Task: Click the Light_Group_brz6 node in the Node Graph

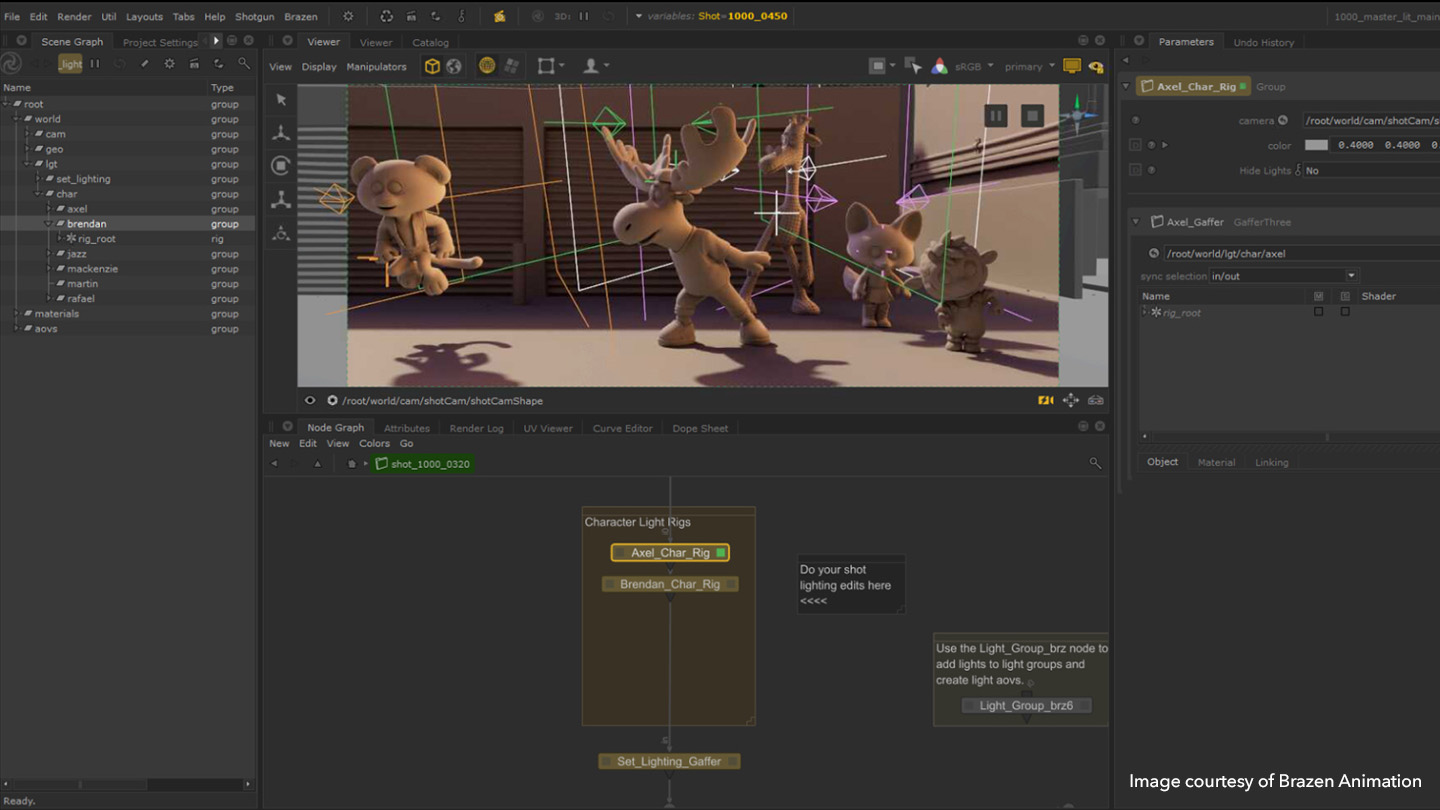Action: (1025, 705)
